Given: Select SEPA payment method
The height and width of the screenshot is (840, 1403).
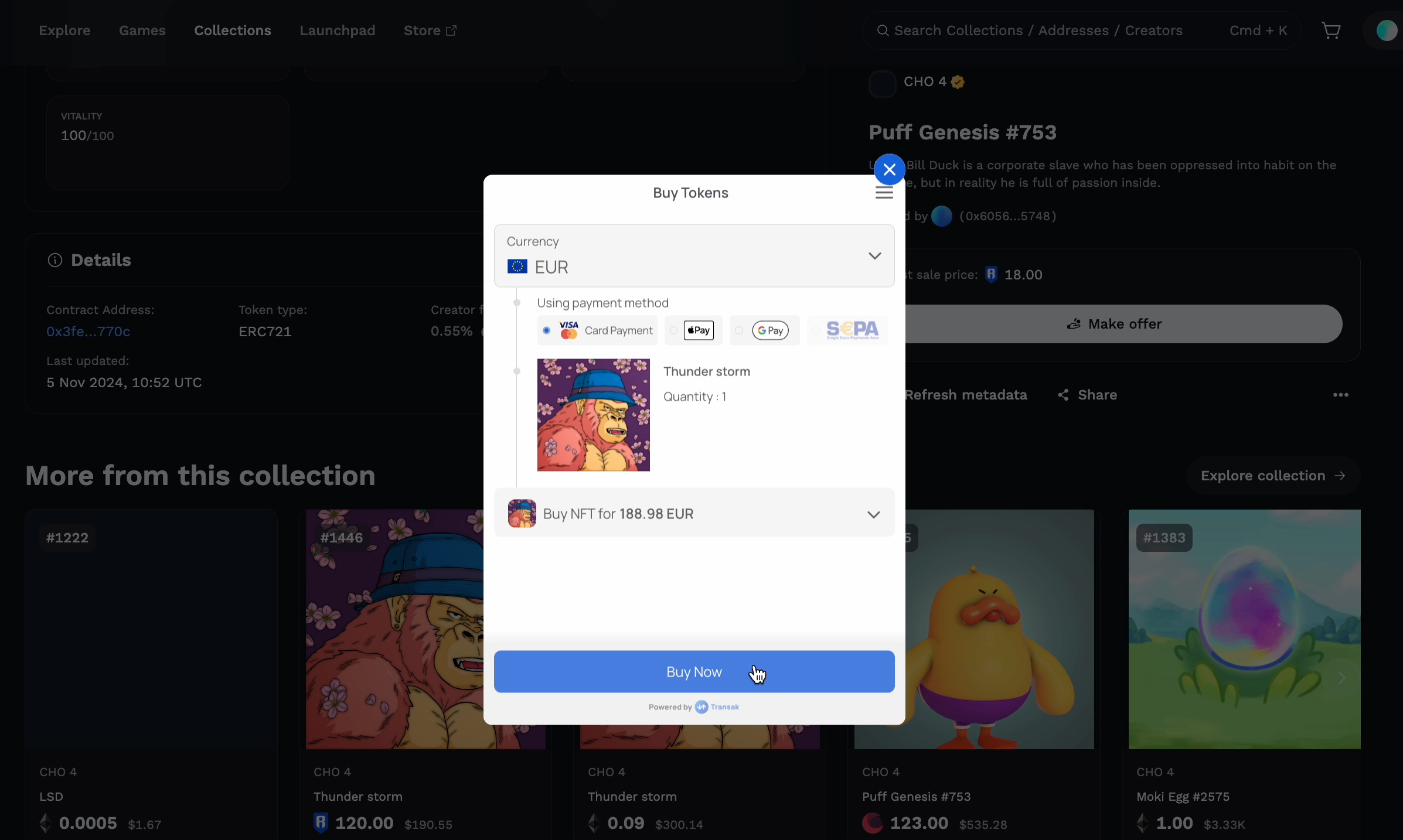Looking at the screenshot, I should 847,330.
